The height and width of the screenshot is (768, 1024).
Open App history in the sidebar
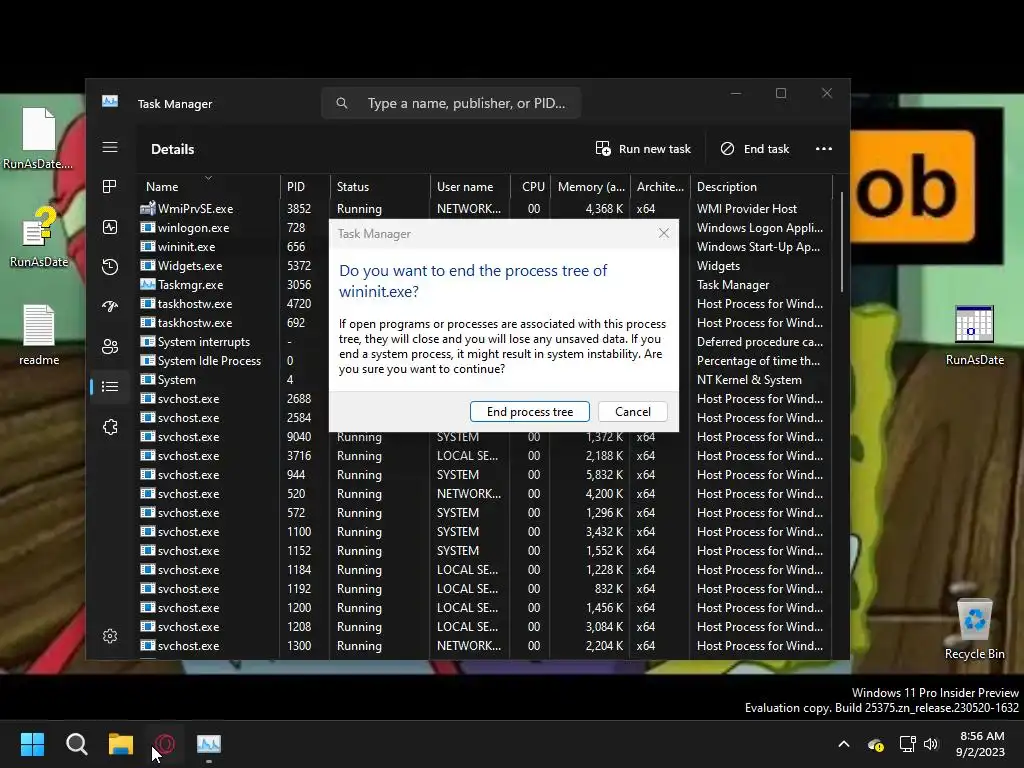(110, 266)
